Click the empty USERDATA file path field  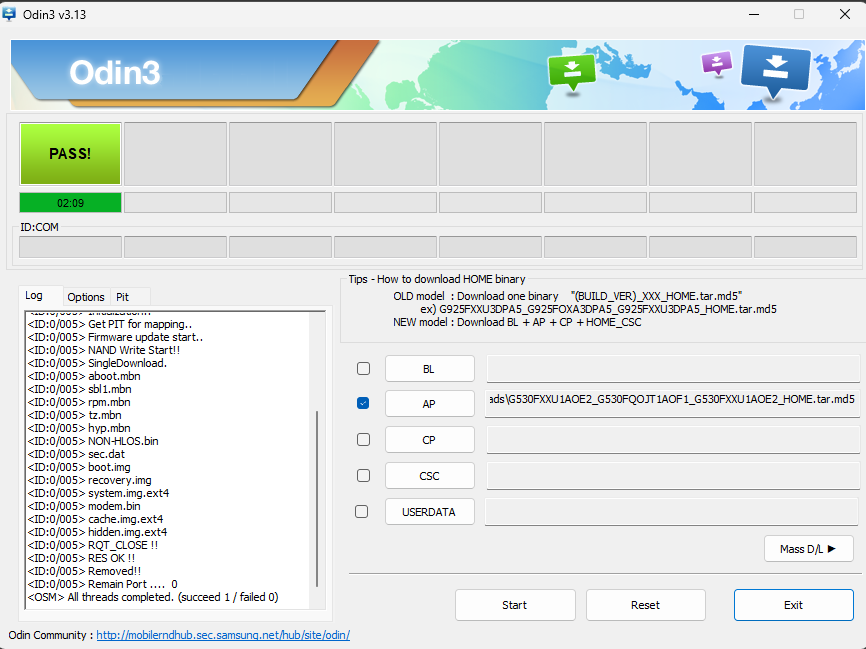tap(672, 512)
